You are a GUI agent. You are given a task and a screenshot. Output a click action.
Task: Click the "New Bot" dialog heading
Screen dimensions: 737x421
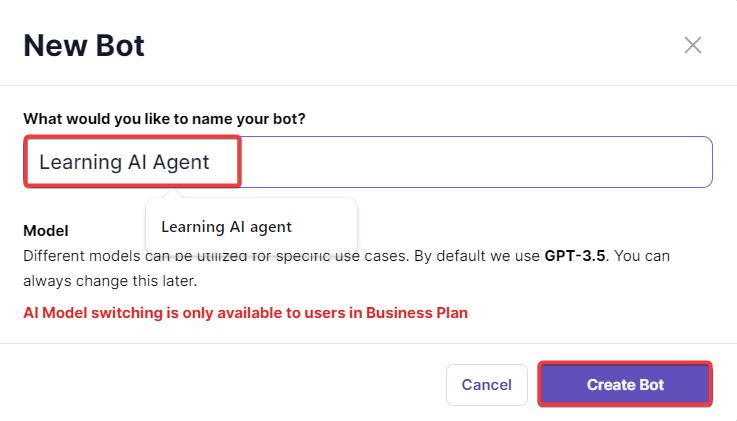click(84, 45)
